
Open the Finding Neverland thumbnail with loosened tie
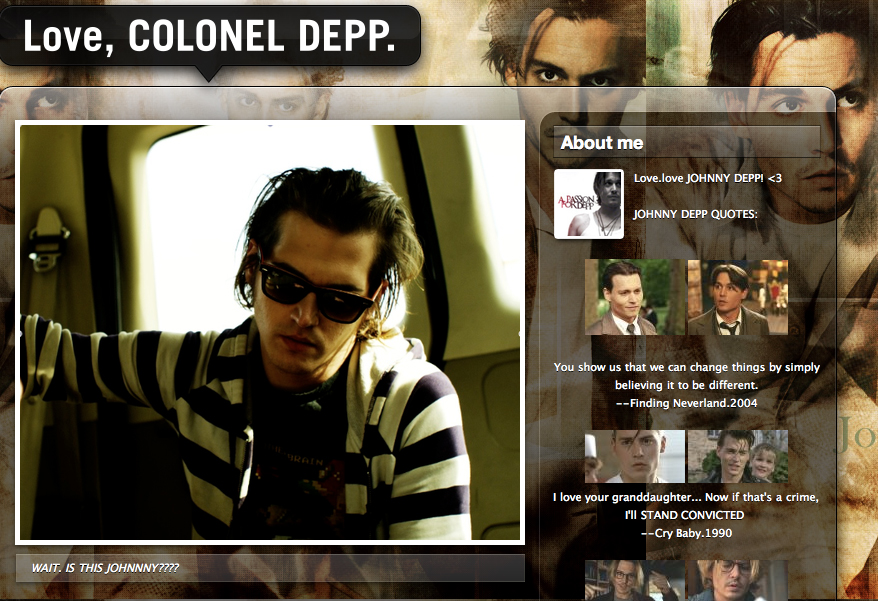[x=737, y=297]
